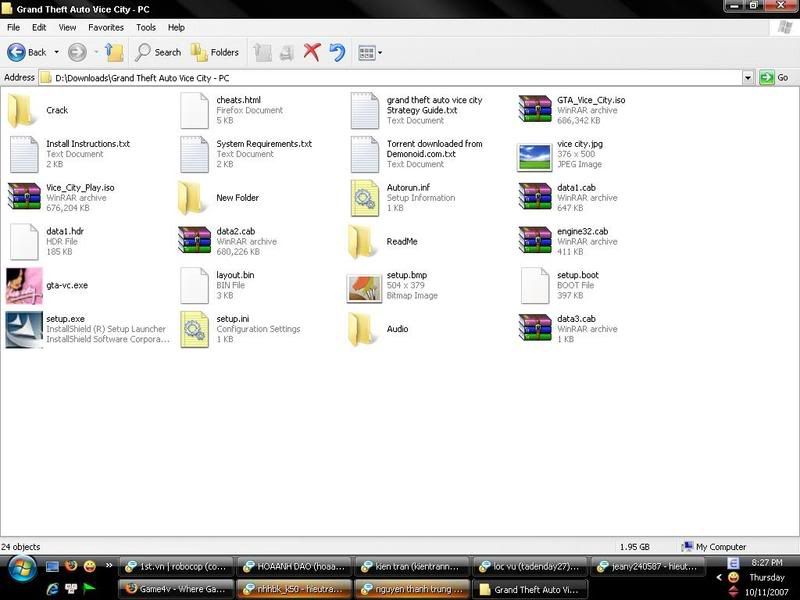Viewport: 800px width, 600px height.
Task: Select Install Instructions.txt file icon
Action: pyautogui.click(x=24, y=154)
